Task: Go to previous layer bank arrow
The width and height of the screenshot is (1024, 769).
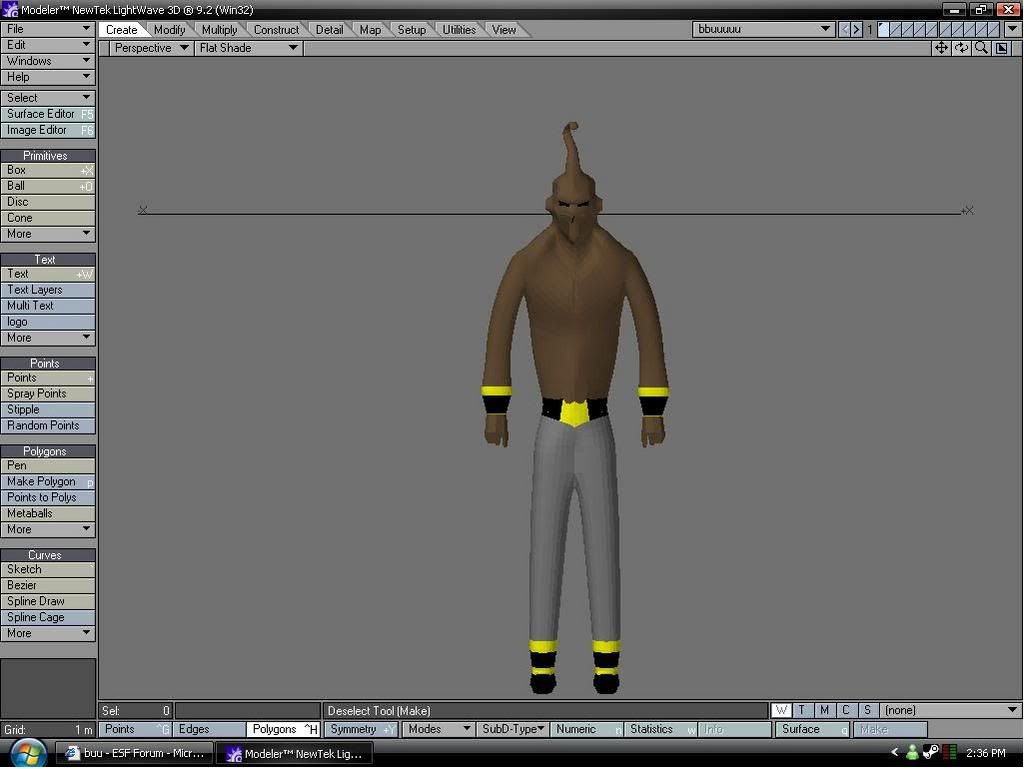Action: pyautogui.click(x=844, y=29)
